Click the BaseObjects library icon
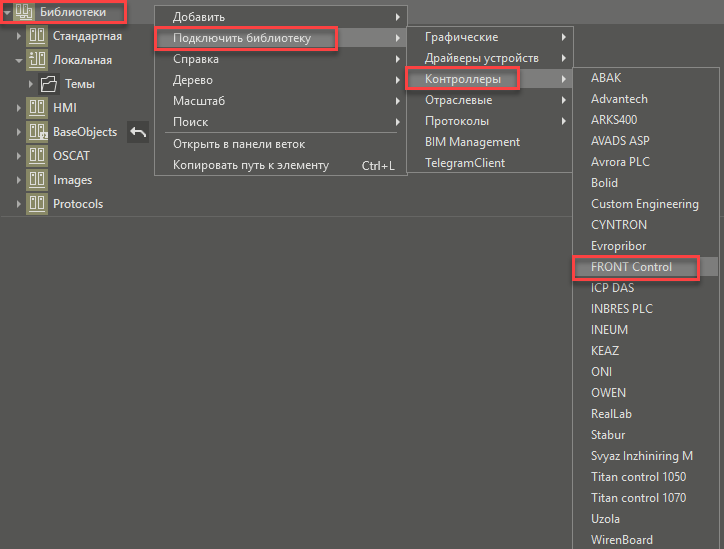 pos(37,132)
